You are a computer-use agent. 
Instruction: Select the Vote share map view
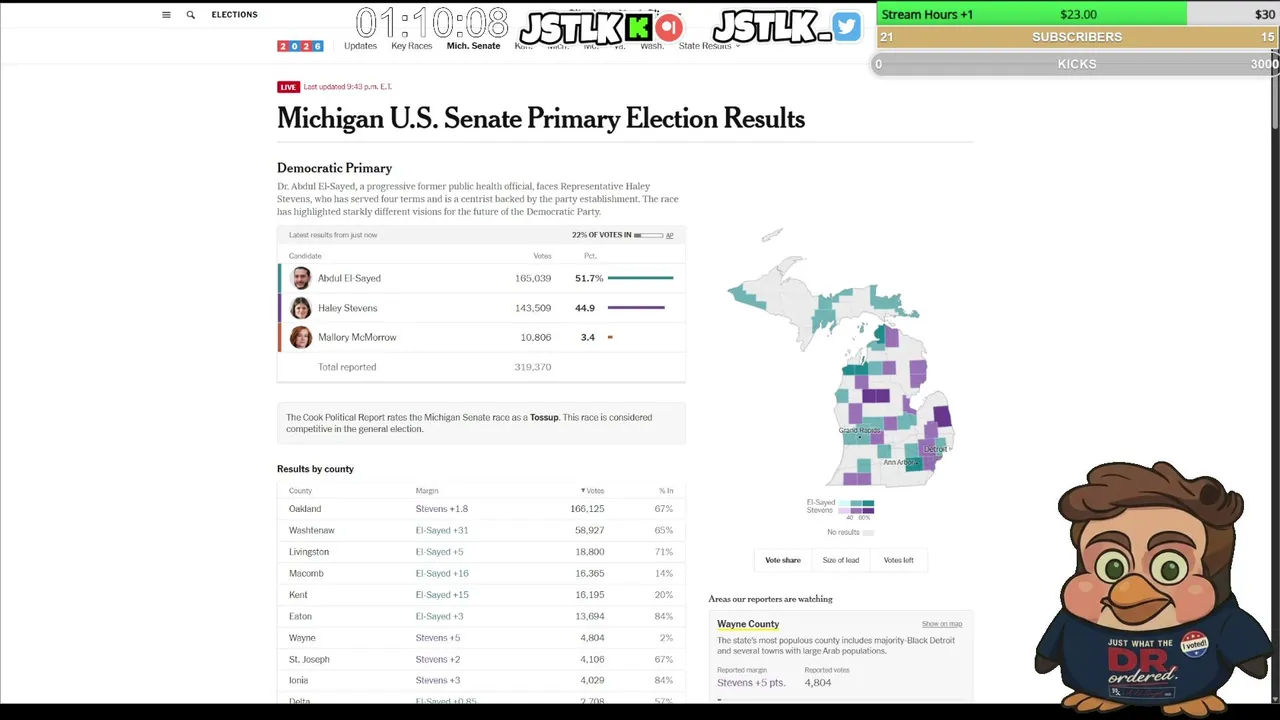(783, 560)
